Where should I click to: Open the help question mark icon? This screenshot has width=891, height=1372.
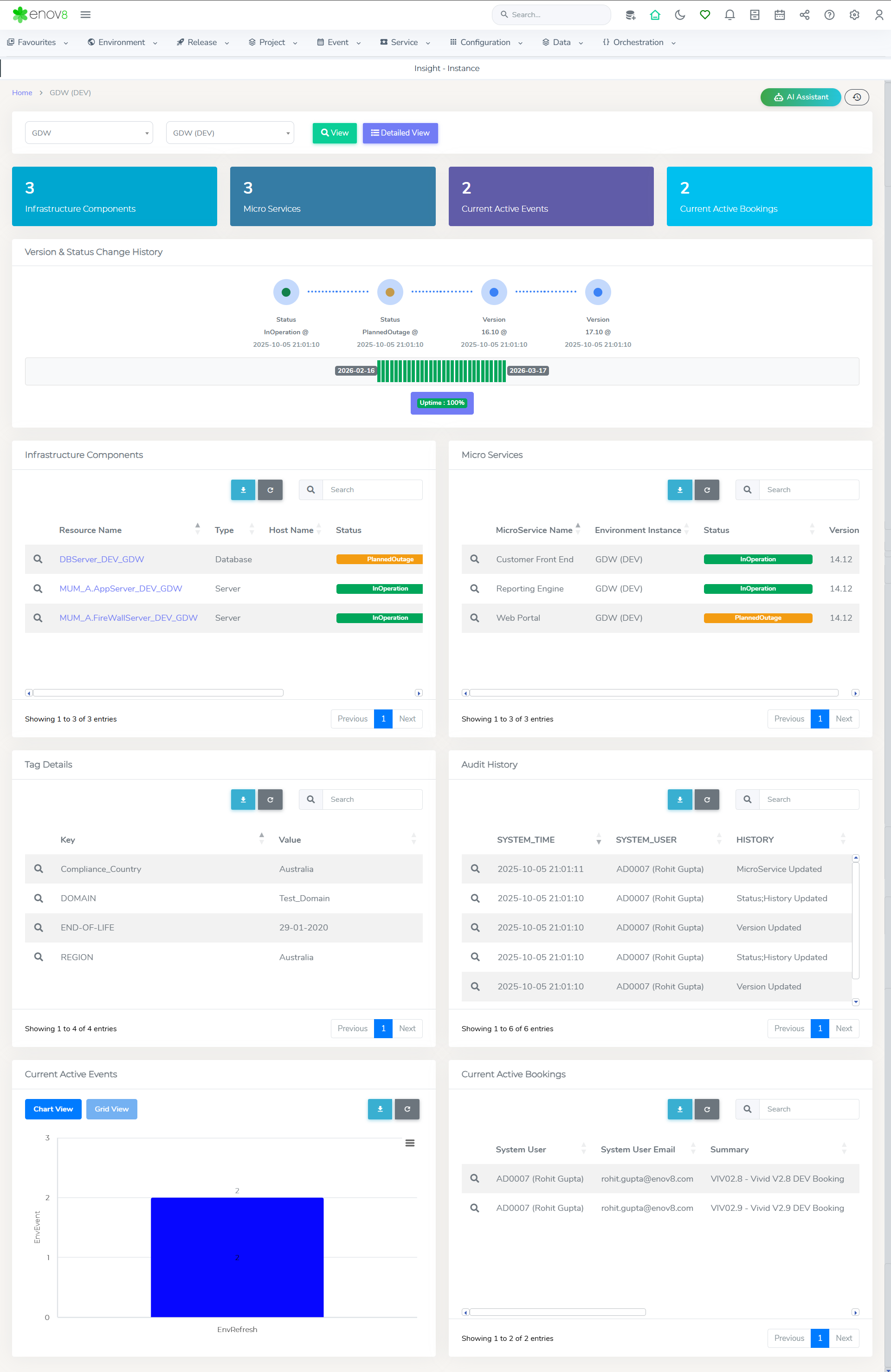[829, 15]
